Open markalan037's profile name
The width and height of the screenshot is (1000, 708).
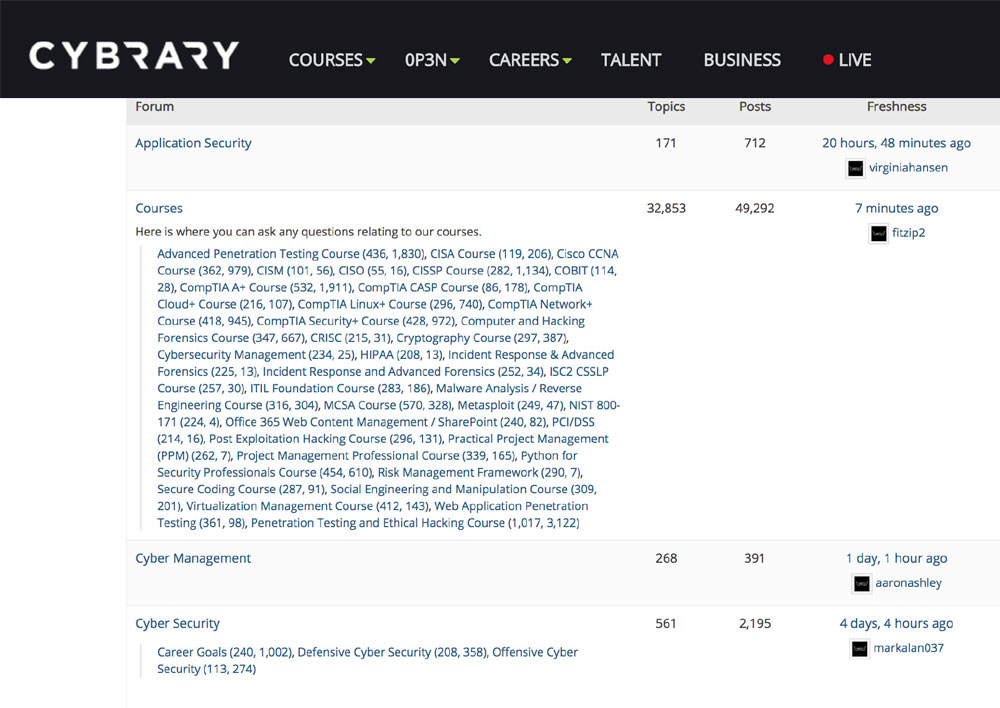pos(908,648)
